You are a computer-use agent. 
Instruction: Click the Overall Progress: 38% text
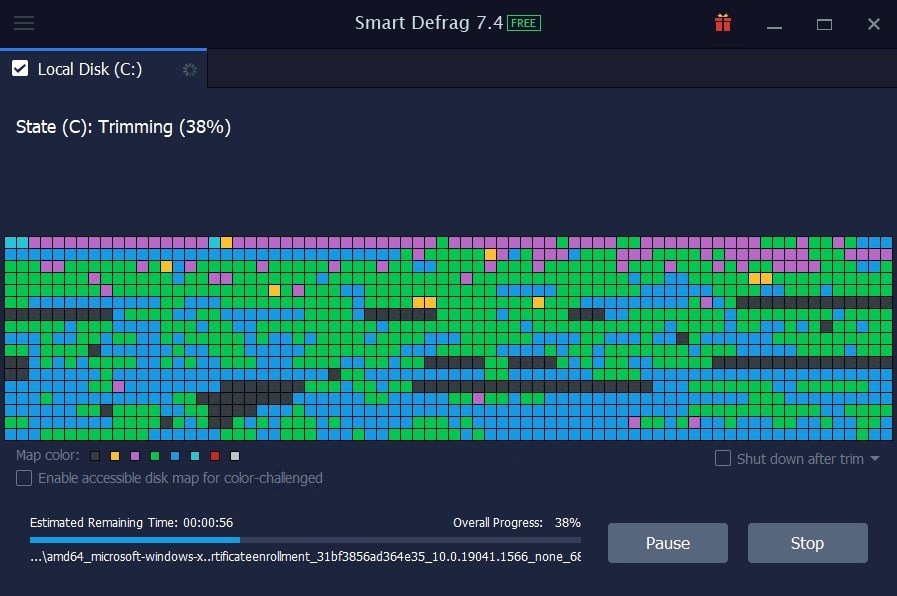click(517, 523)
